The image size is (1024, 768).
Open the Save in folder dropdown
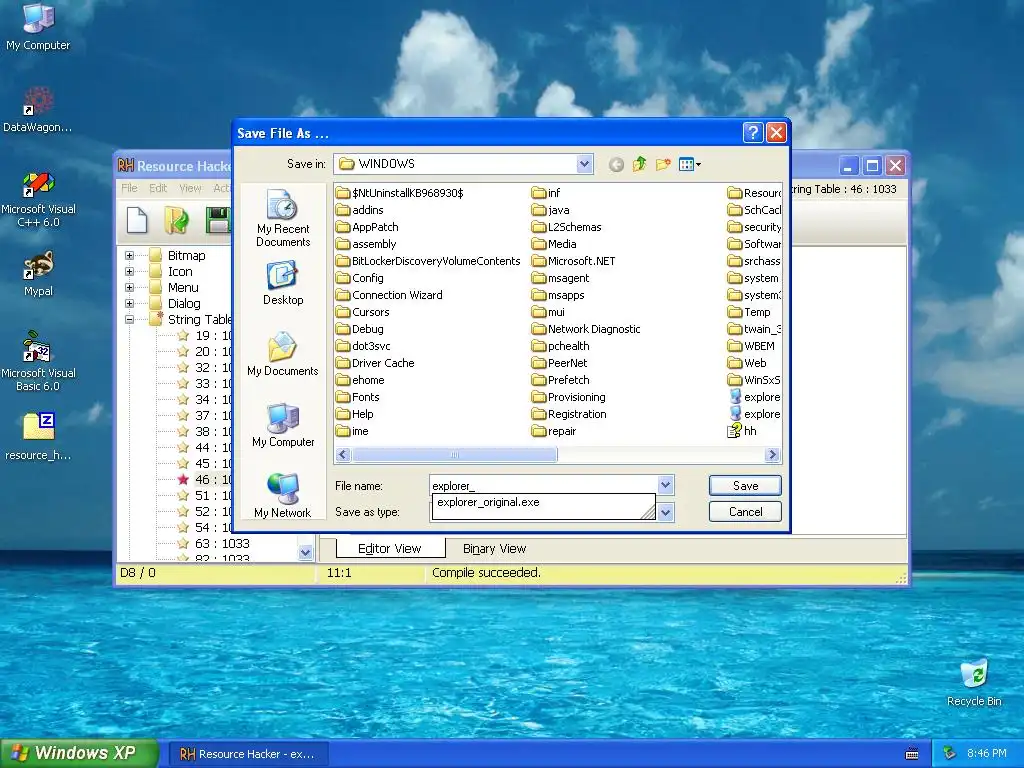pos(584,164)
